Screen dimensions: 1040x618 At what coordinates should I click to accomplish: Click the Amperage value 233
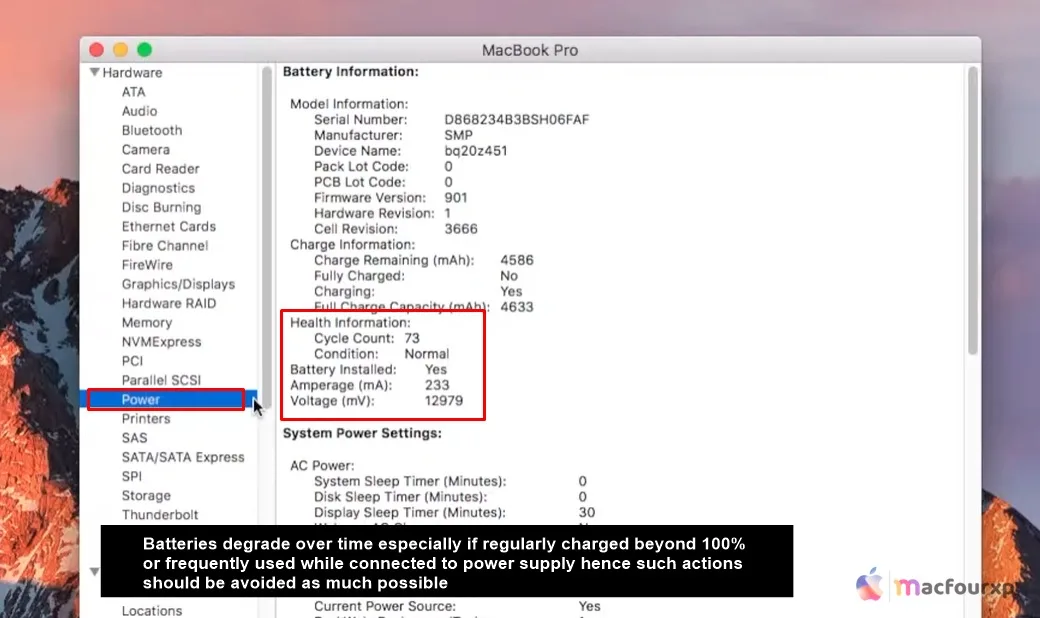point(437,385)
